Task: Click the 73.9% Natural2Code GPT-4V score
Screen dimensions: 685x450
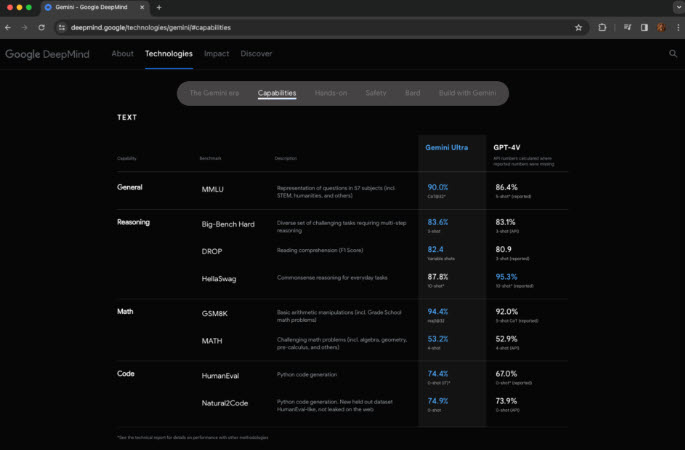Action: tap(506, 401)
